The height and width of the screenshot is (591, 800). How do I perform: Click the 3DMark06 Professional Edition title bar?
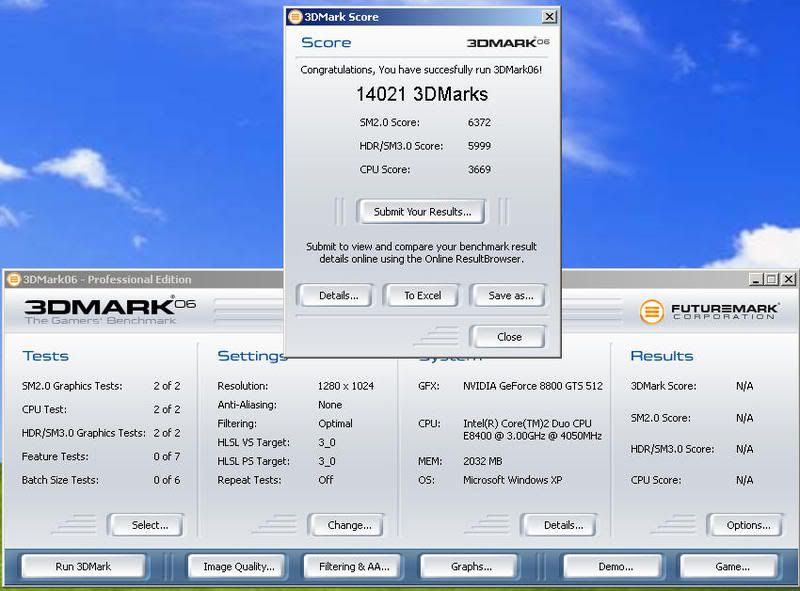point(143,279)
